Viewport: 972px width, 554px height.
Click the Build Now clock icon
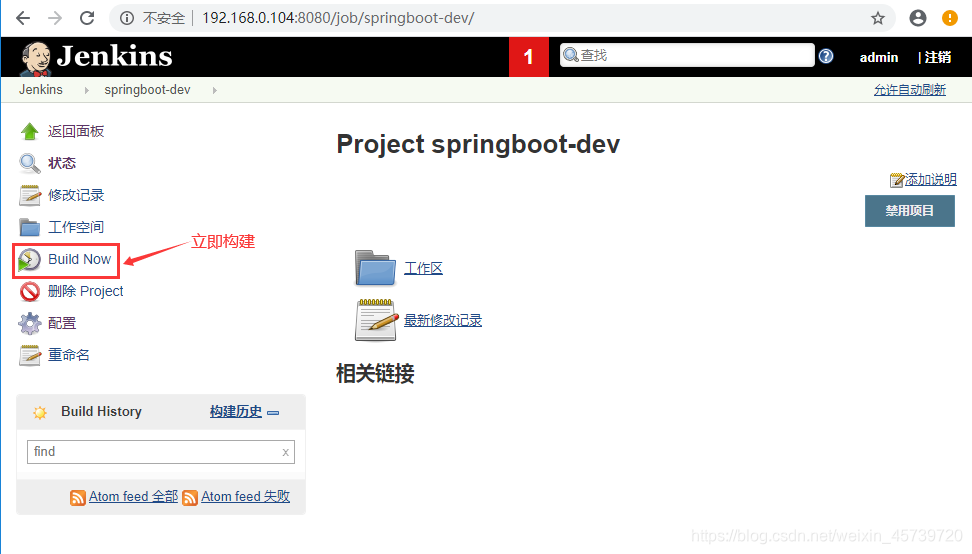tap(29, 260)
